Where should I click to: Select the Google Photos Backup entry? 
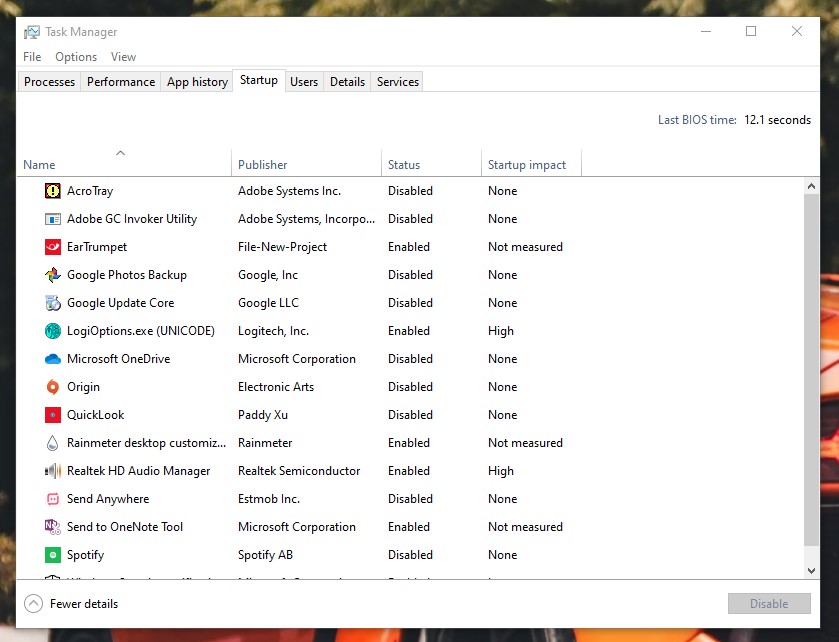pos(127,275)
